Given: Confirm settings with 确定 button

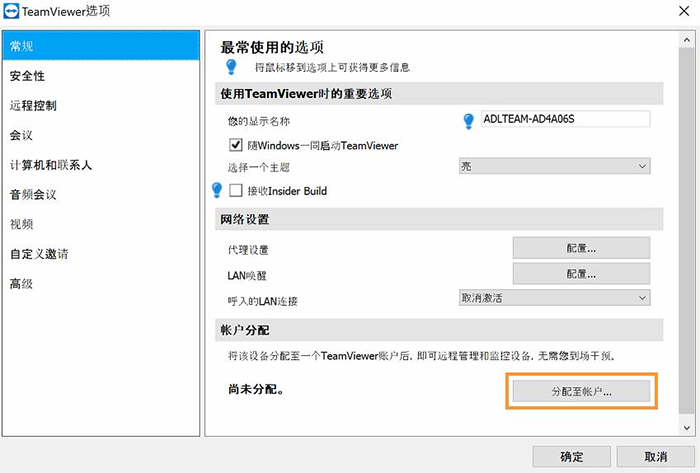Looking at the screenshot, I should [x=571, y=457].
